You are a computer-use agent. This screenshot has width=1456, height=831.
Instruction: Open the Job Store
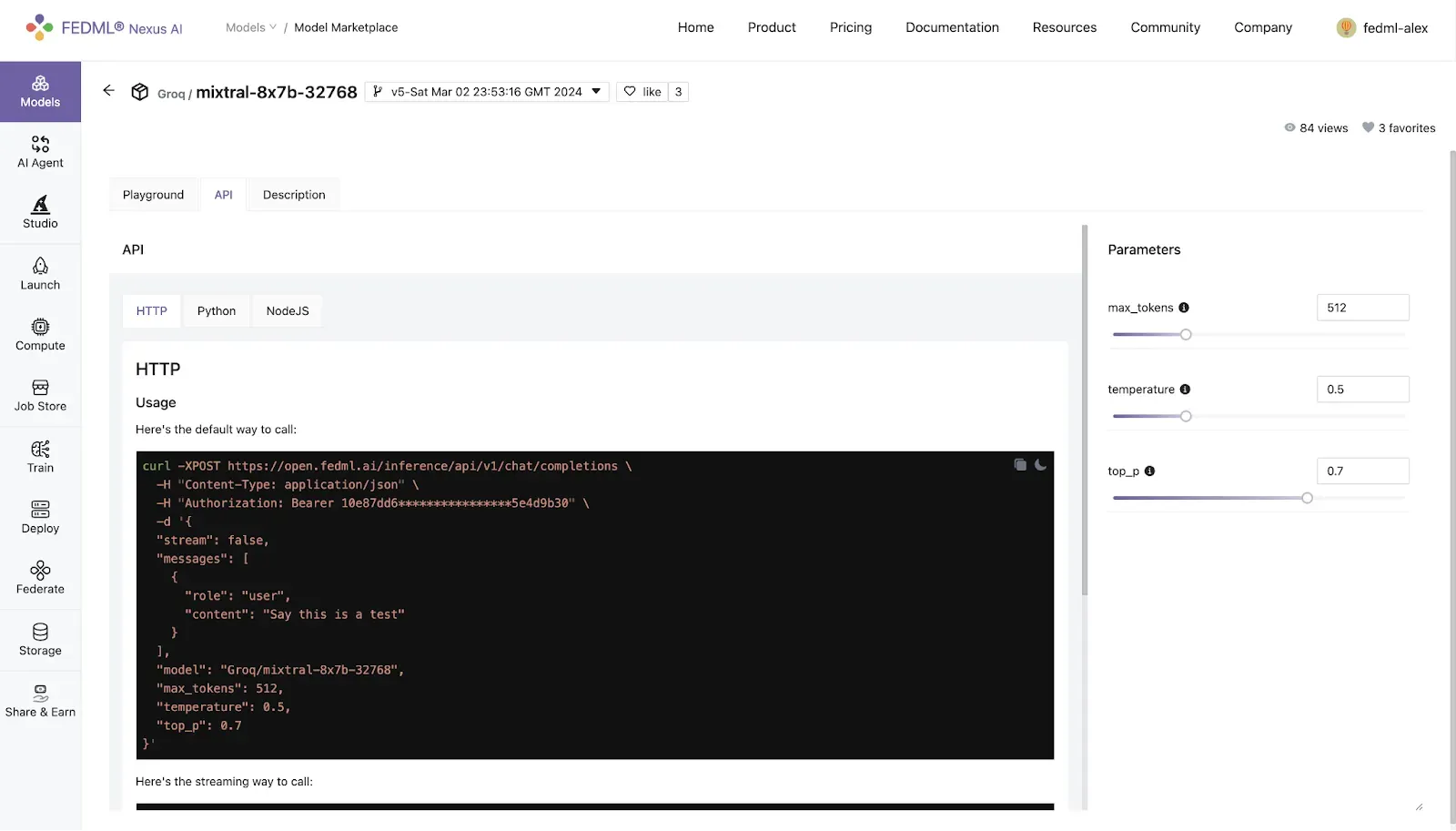tap(40, 396)
